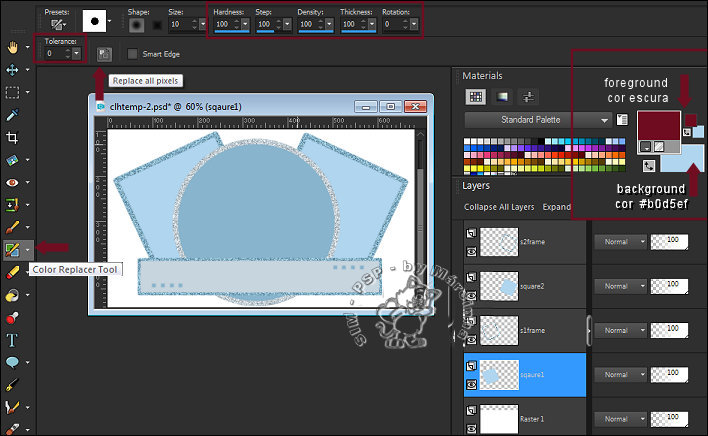Switch to the Mixer tab in Materials
Image resolution: width=708 pixels, height=436 pixels.
click(x=528, y=96)
